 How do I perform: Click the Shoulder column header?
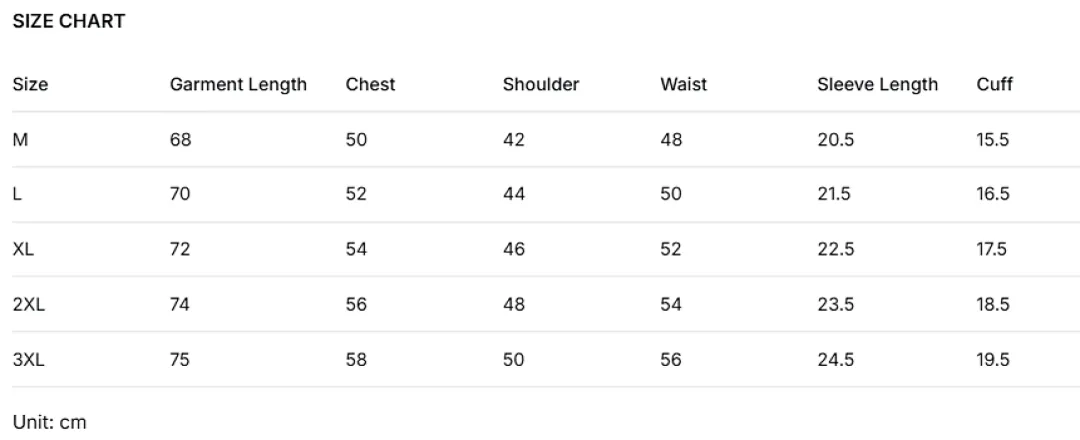coord(541,85)
